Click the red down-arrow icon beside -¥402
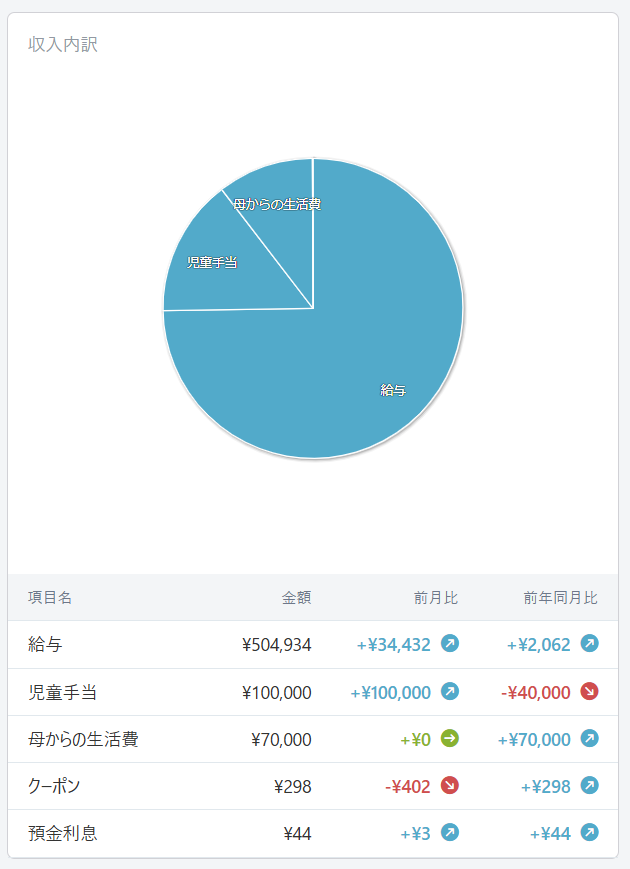The image size is (630, 869). [450, 786]
